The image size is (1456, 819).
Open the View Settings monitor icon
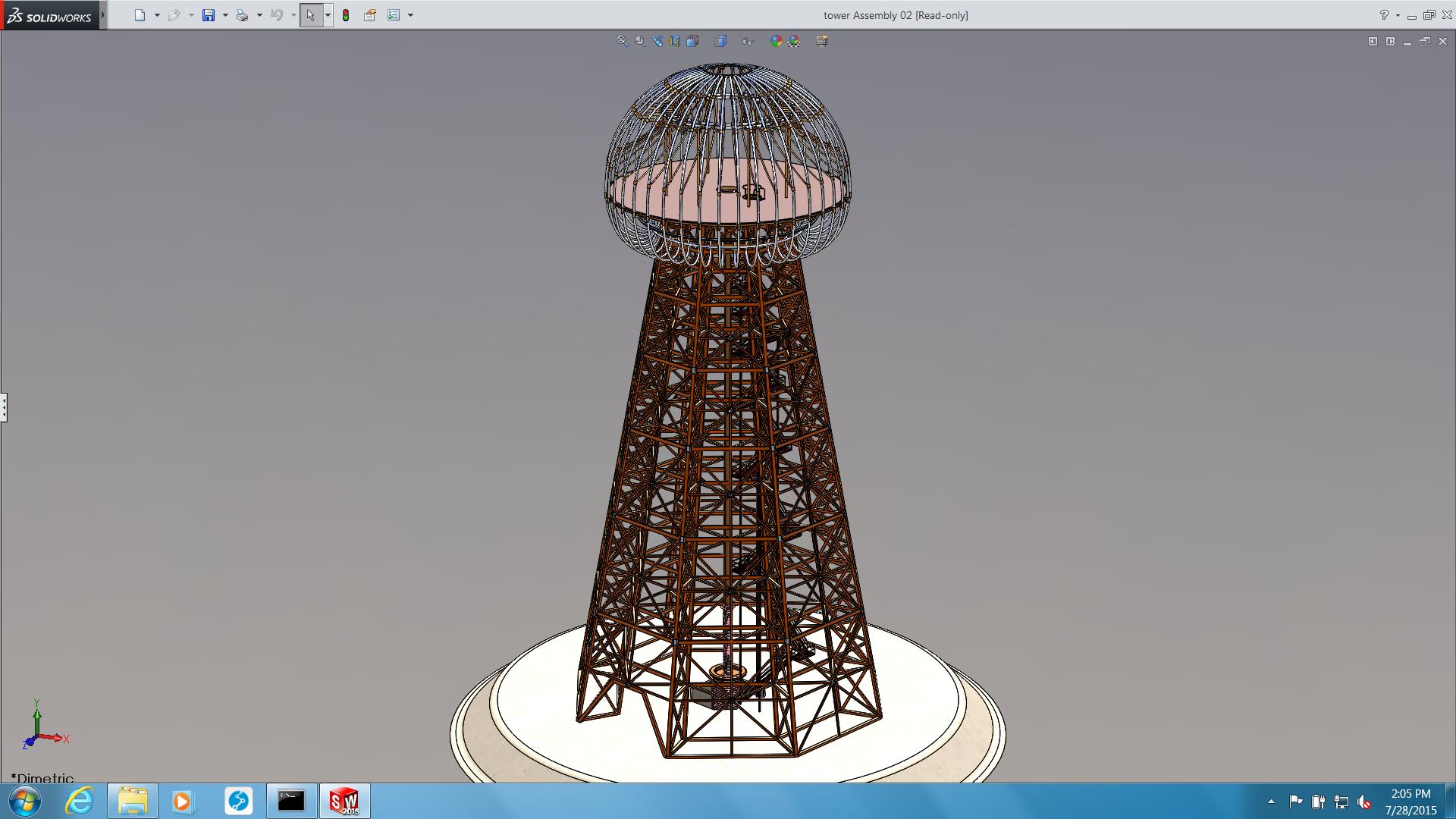coord(822,41)
